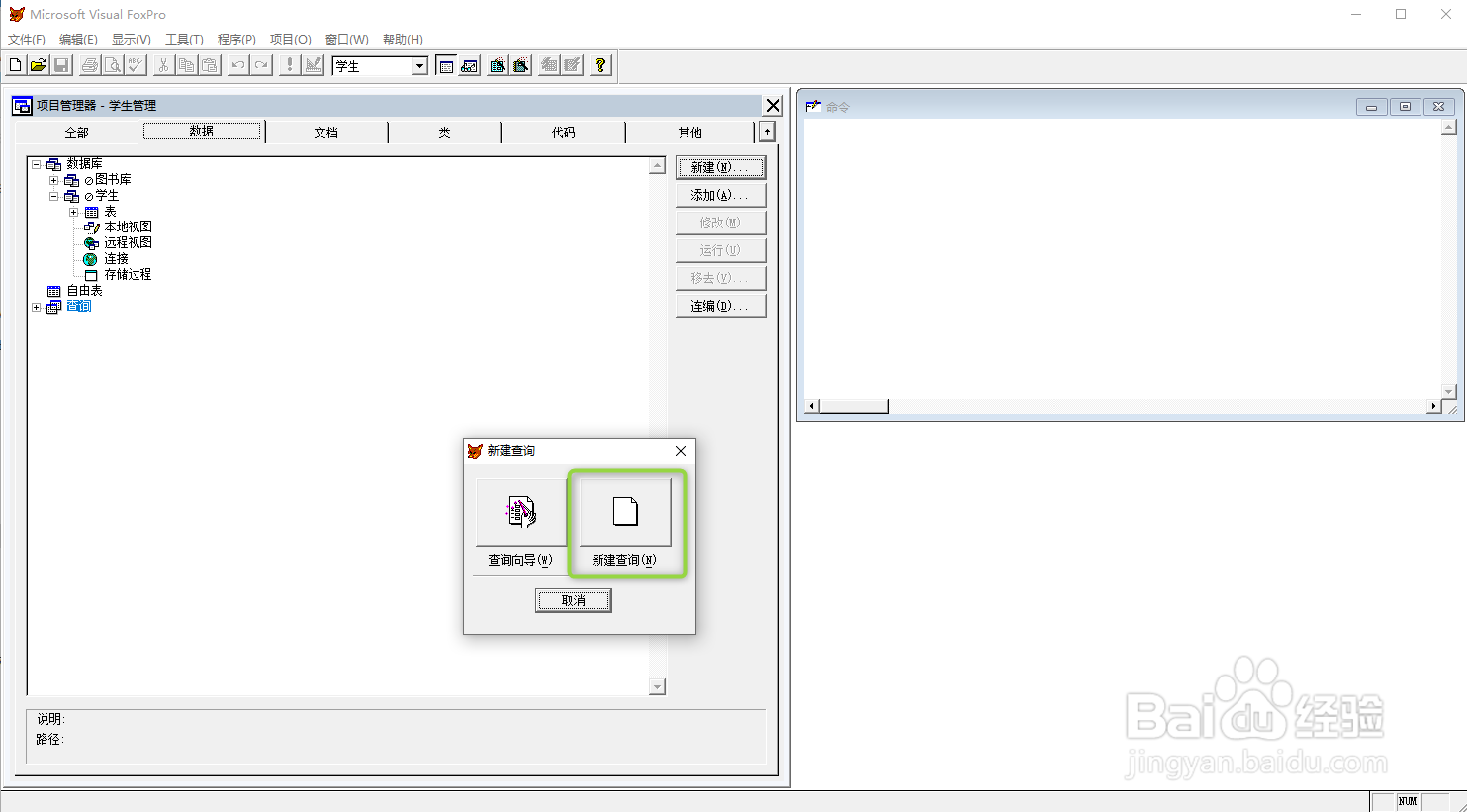The image size is (1467, 812).
Task: Expand the 表 tables node
Action: tap(73, 212)
